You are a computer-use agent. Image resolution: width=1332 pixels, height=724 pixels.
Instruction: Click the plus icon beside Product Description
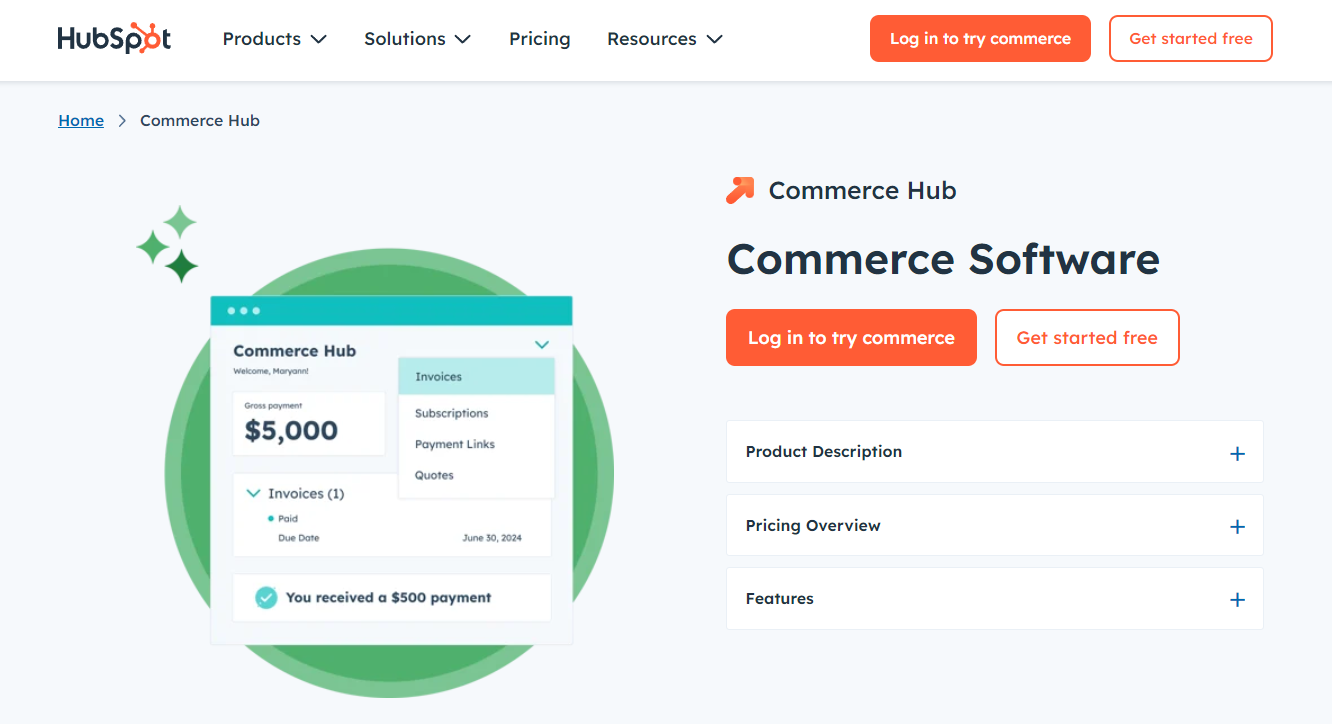[x=1237, y=452]
